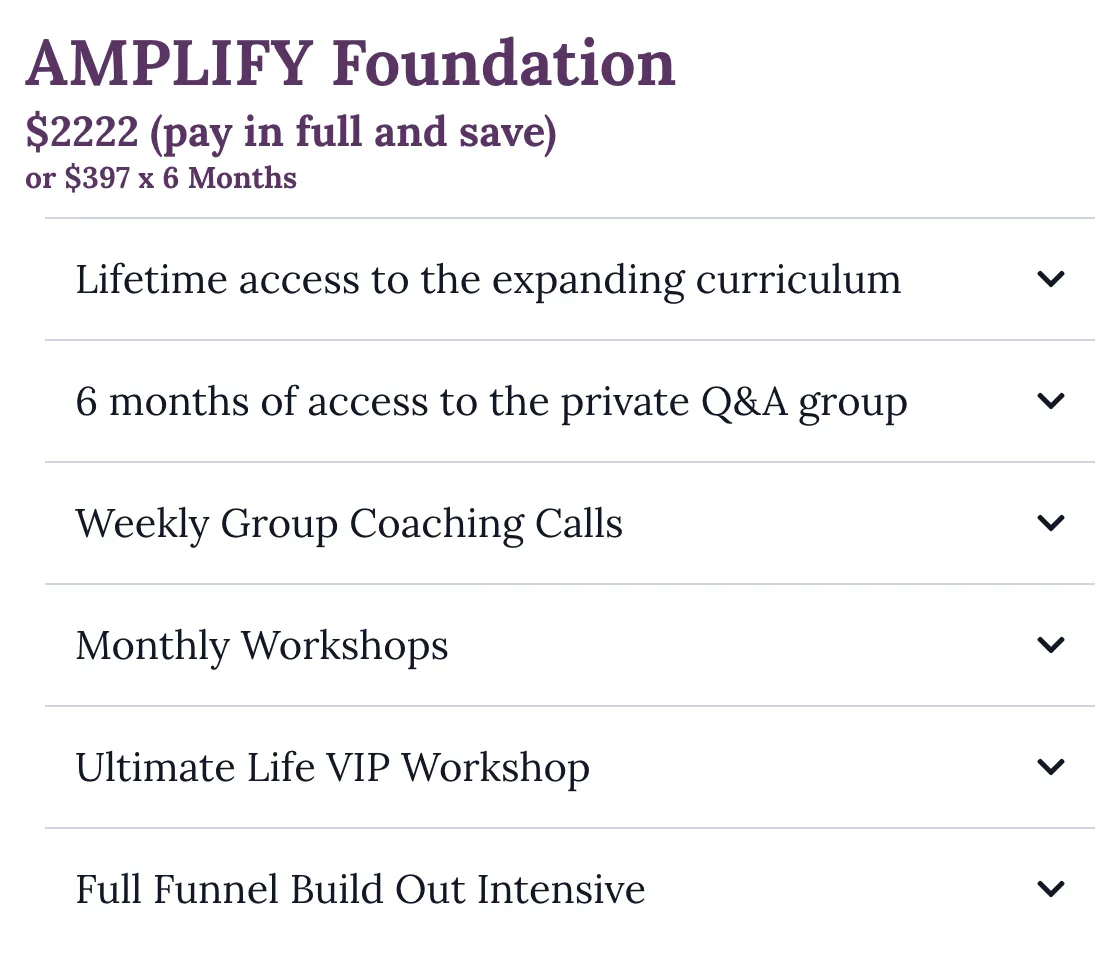Select the $2222 price amount
Screen dimensions: 1114x970
[x=82, y=132]
